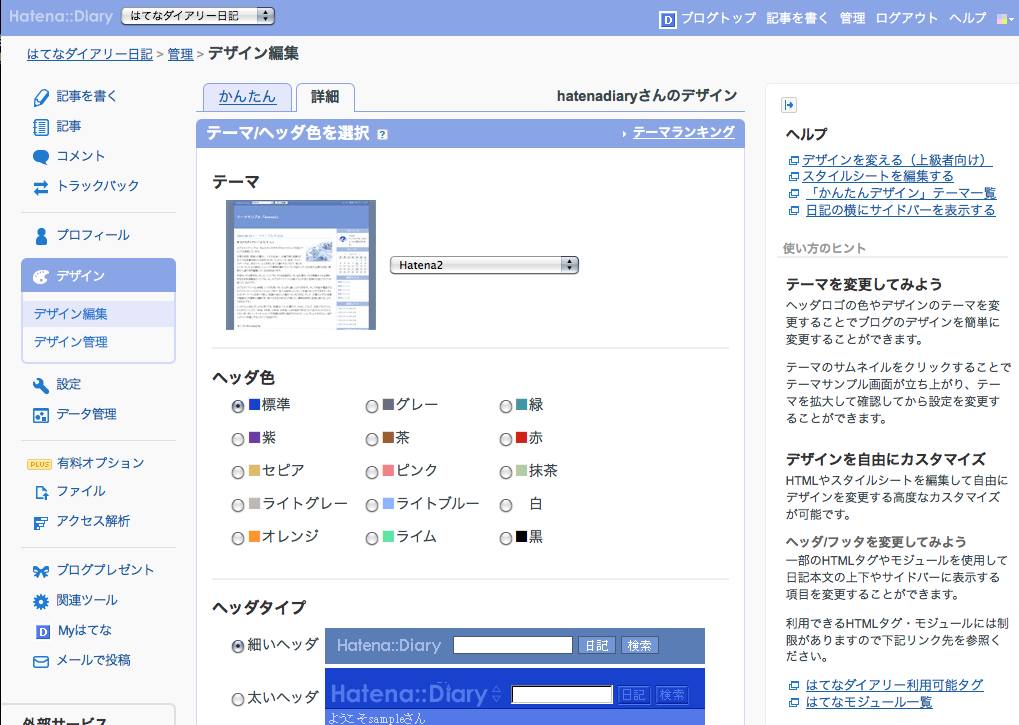Screen dimensions: 1019x725
Task: Click ヘルプ in the top header
Action: coord(968,18)
